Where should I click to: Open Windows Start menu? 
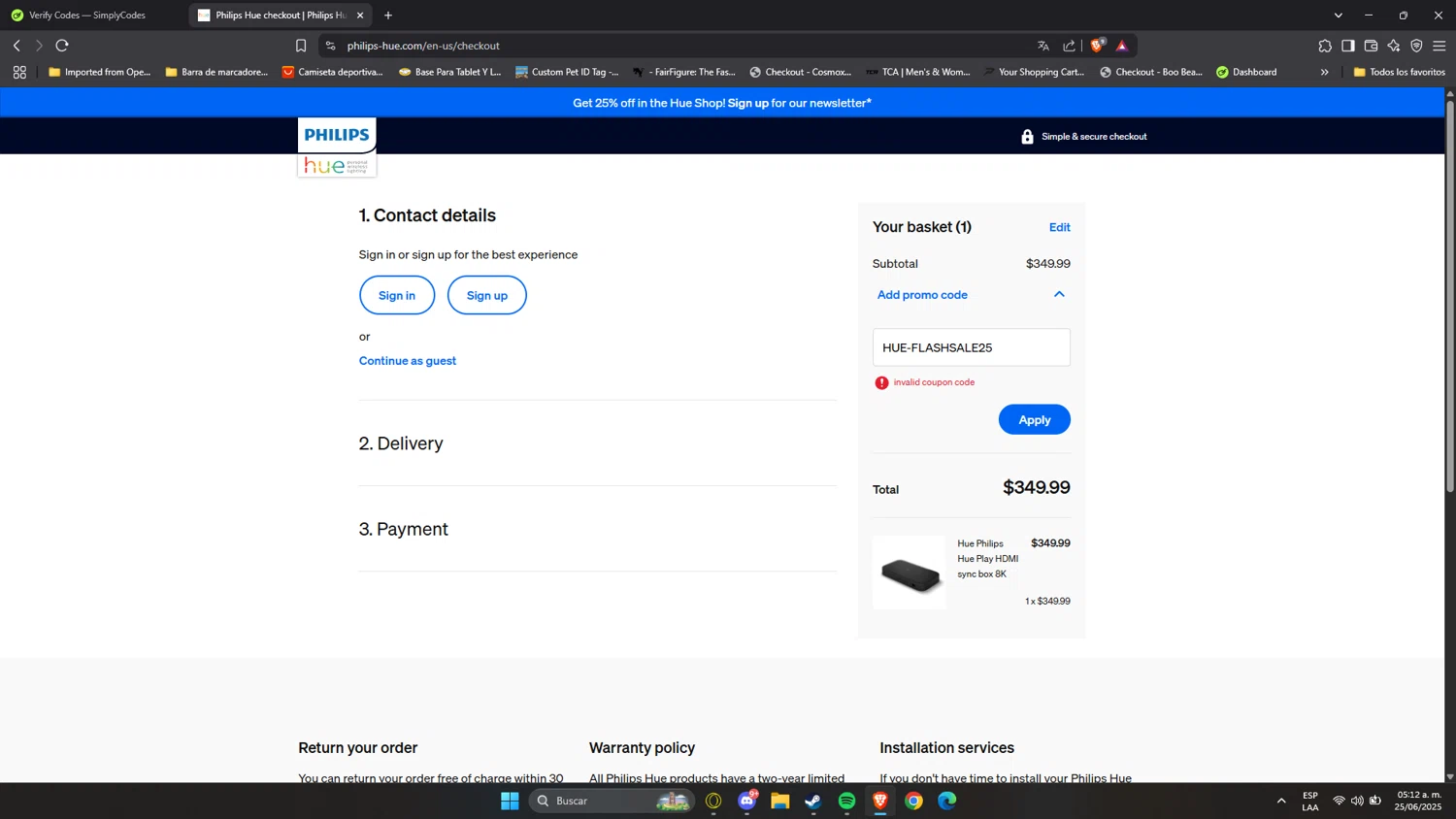[510, 801]
